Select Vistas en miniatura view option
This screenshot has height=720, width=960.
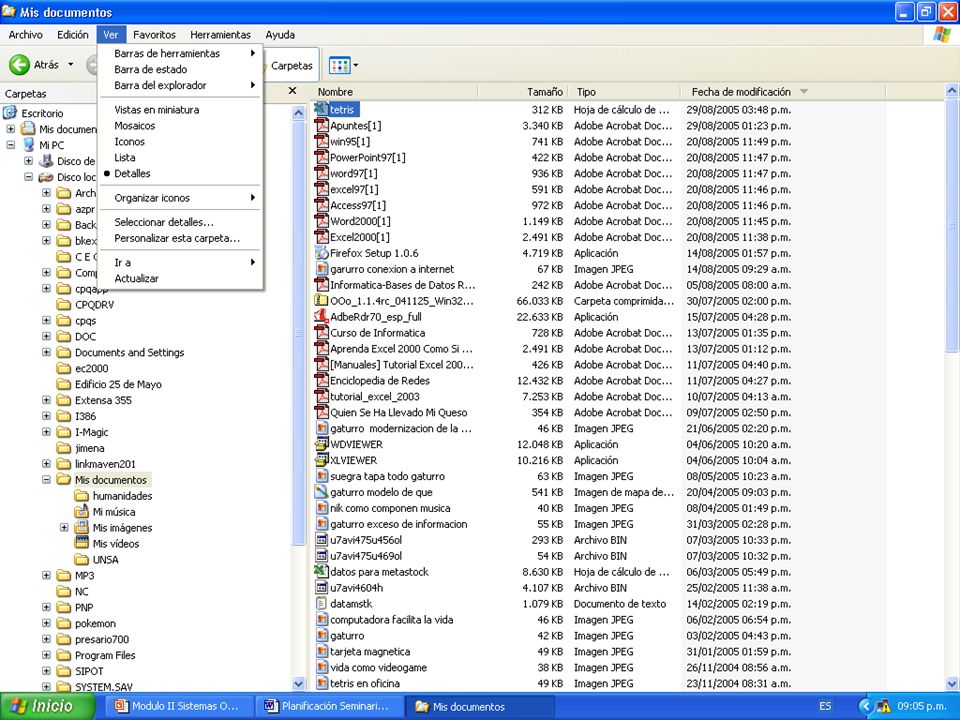click(x=181, y=110)
